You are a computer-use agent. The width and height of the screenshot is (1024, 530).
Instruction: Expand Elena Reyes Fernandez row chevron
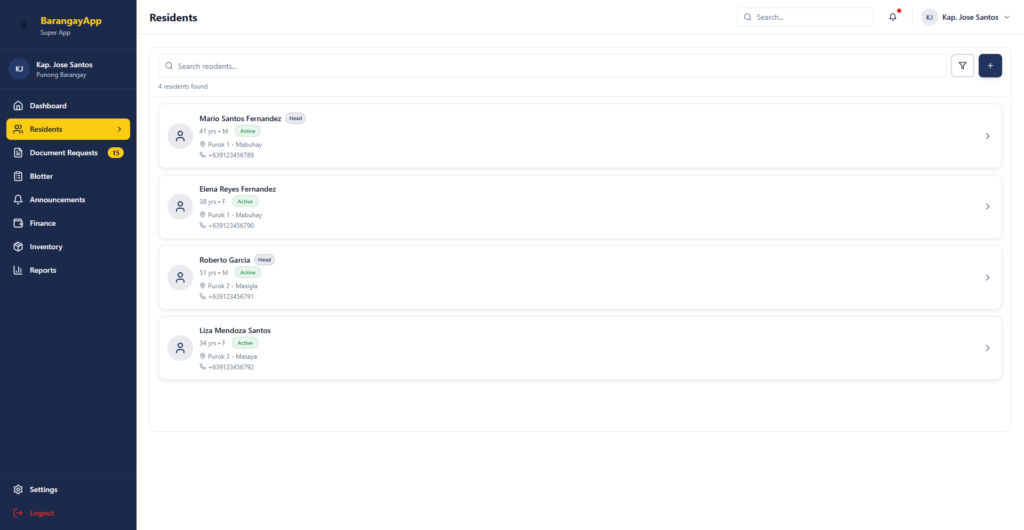pyautogui.click(x=987, y=207)
